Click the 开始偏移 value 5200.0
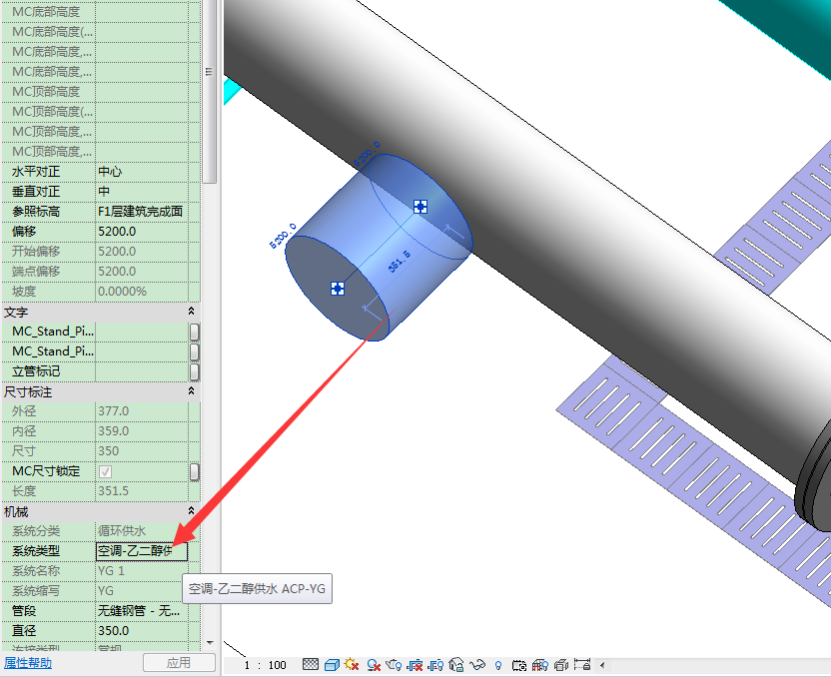831x677 pixels. 117,251
